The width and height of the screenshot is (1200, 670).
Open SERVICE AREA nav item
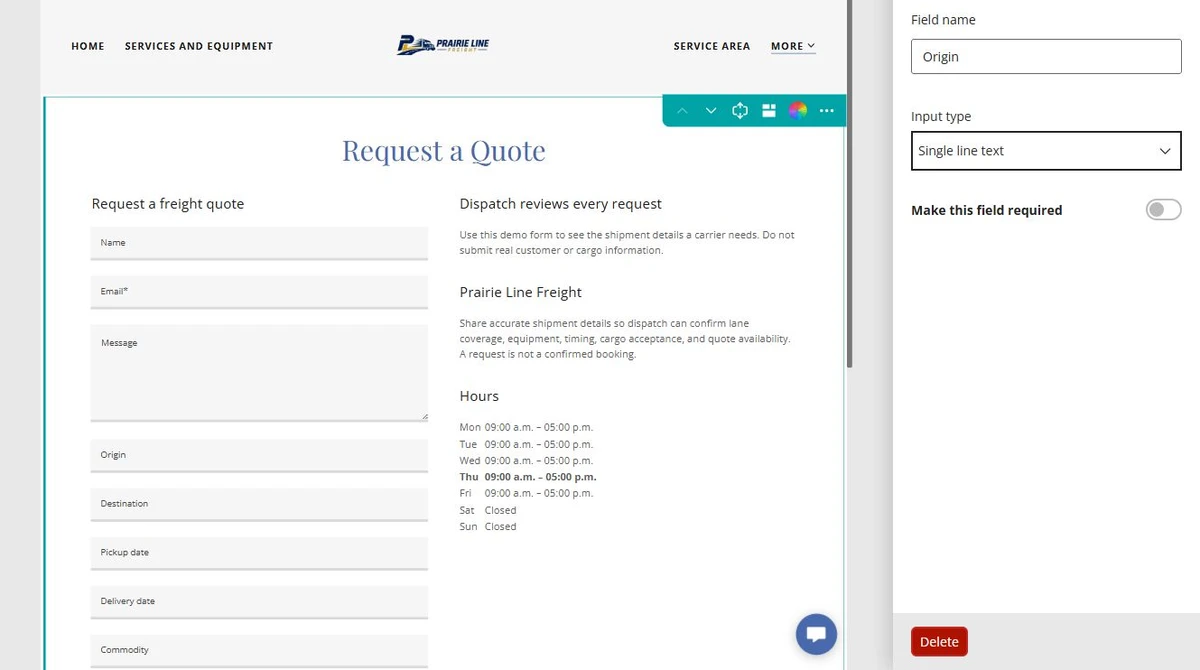(x=712, y=46)
